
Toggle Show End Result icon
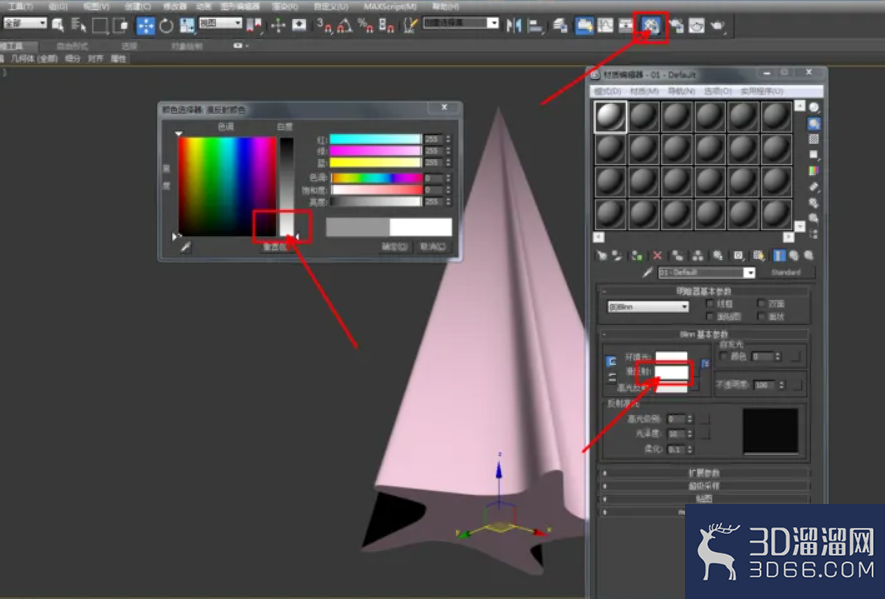[779, 256]
